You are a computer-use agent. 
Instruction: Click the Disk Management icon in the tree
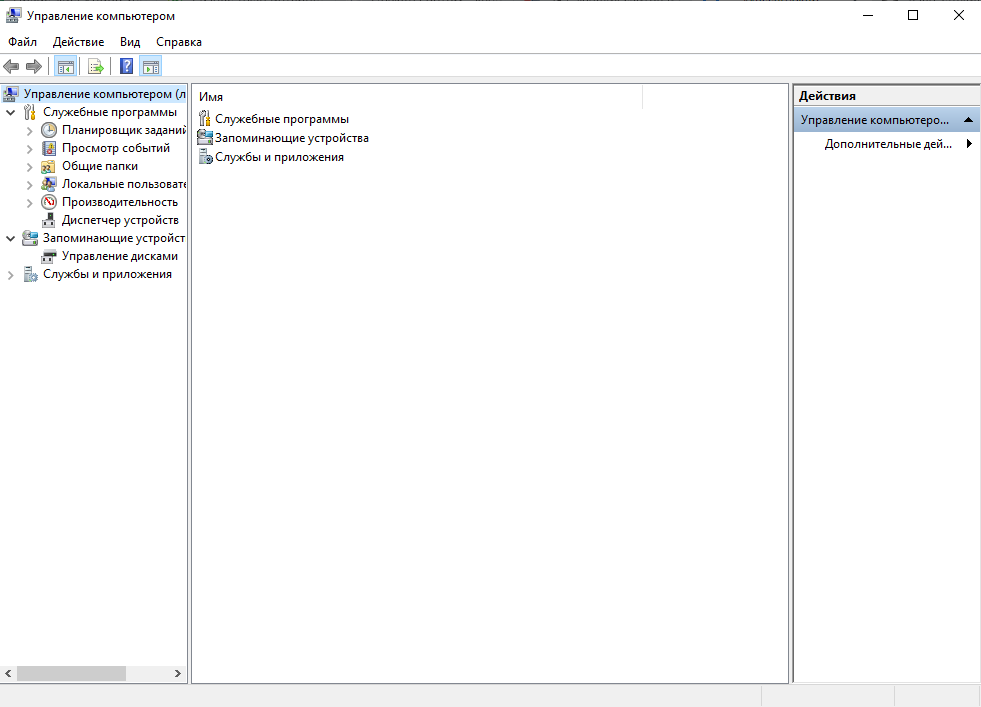pyautogui.click(x=48, y=257)
